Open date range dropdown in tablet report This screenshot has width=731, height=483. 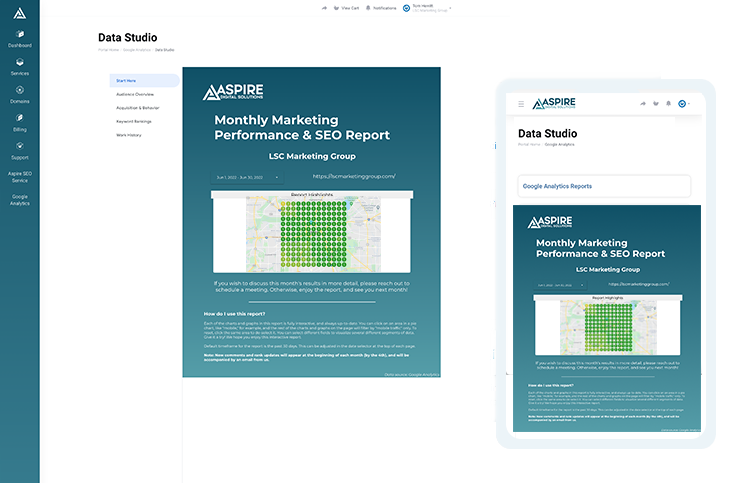[x=560, y=285]
